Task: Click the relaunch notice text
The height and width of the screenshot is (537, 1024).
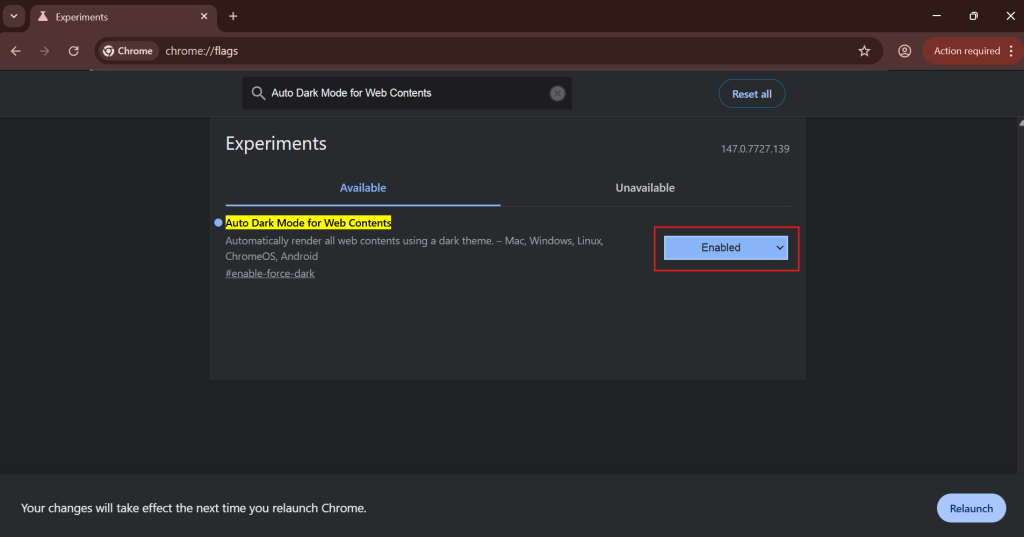Action: pos(193,508)
